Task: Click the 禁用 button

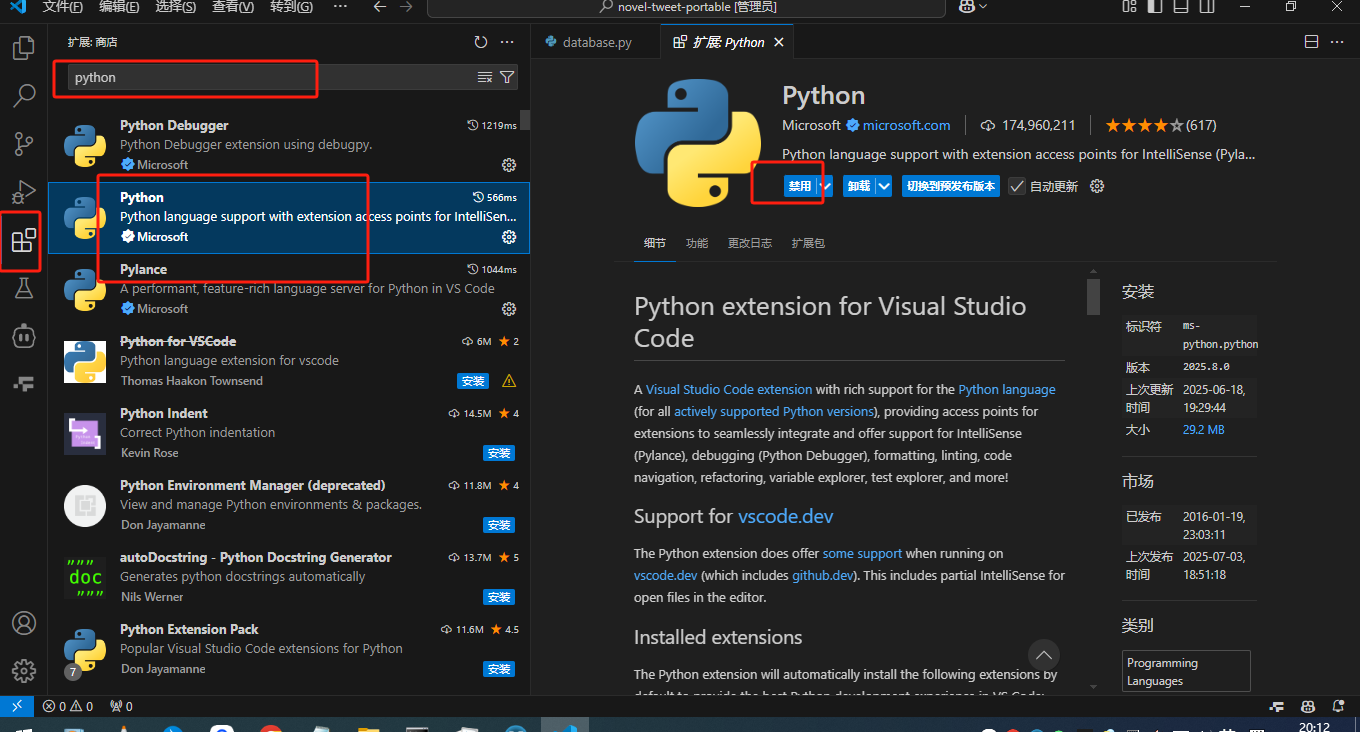Action: [800, 186]
